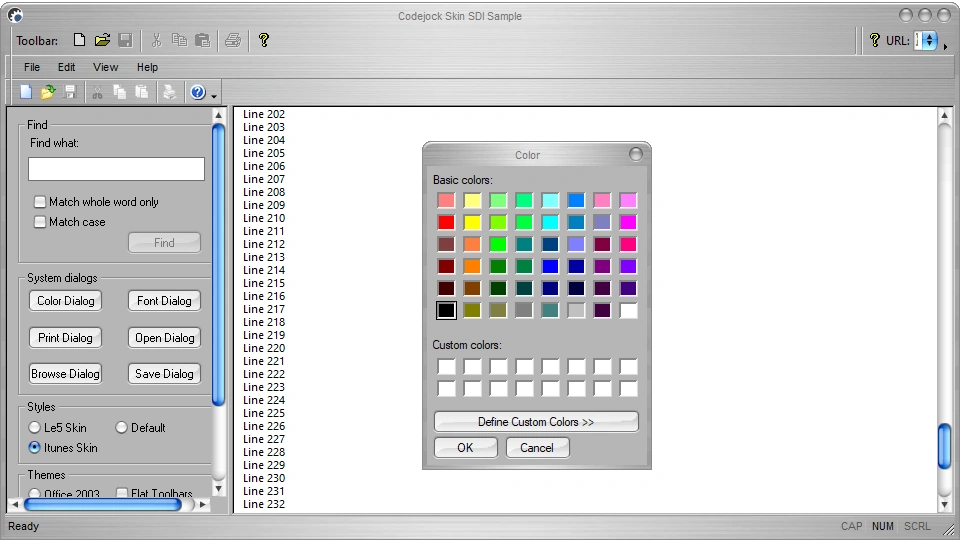Click left panel horizontal scroll right arrow
This screenshot has height=540, width=960.
(203, 504)
